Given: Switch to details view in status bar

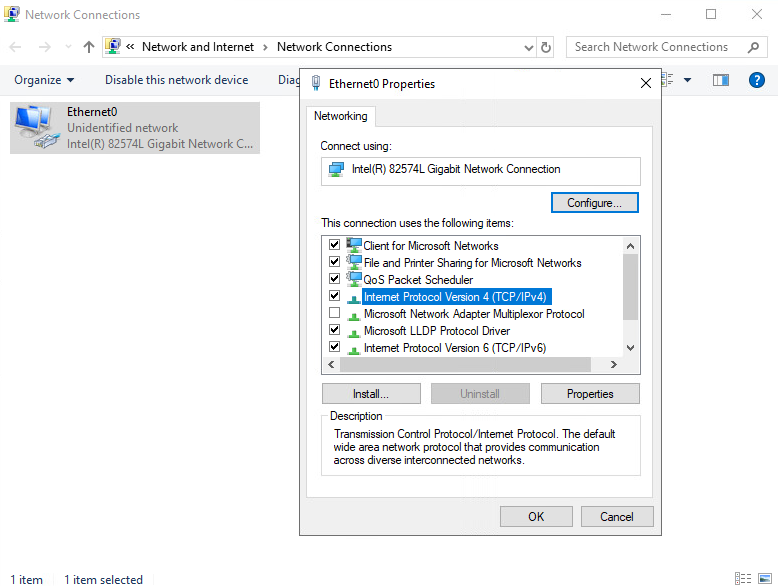Looking at the screenshot, I should click(743, 579).
